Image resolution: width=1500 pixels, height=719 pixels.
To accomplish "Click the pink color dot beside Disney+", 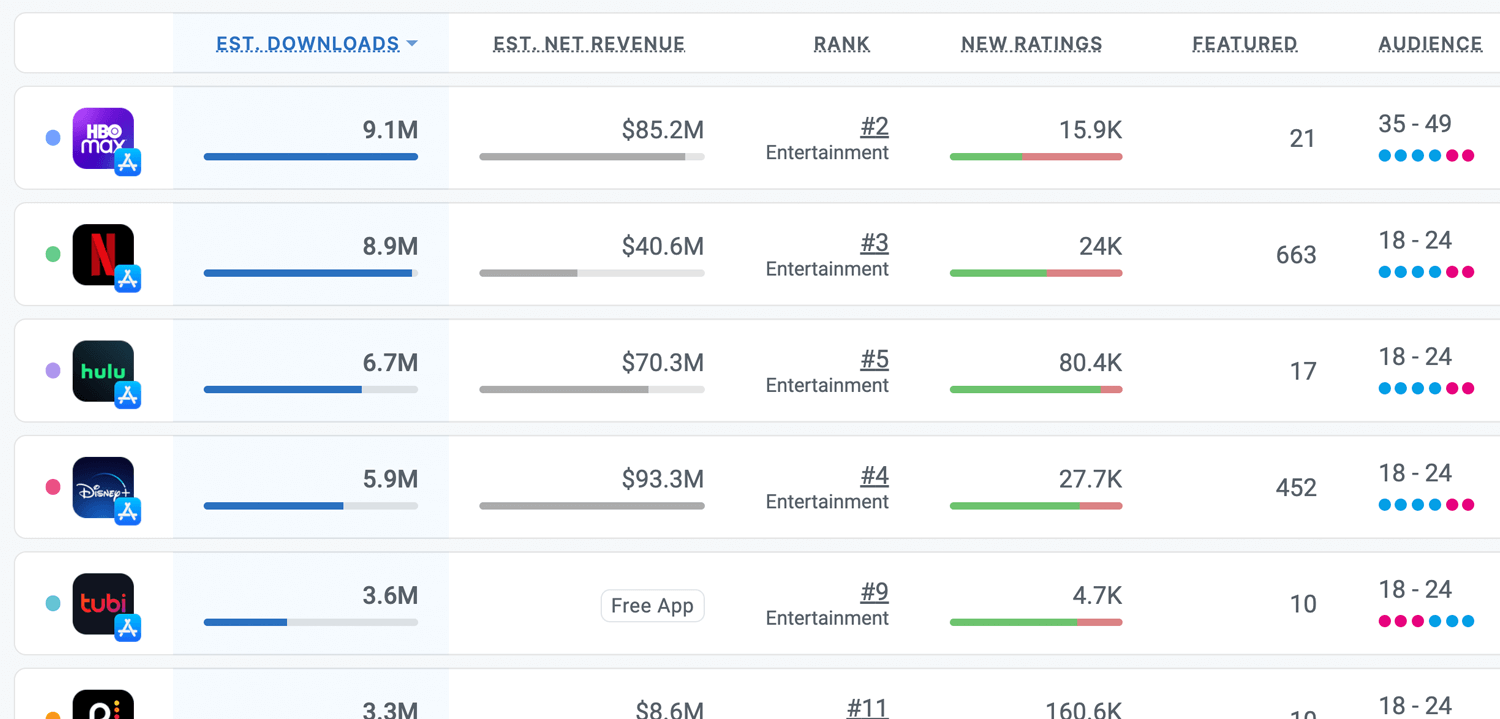I will [53, 487].
